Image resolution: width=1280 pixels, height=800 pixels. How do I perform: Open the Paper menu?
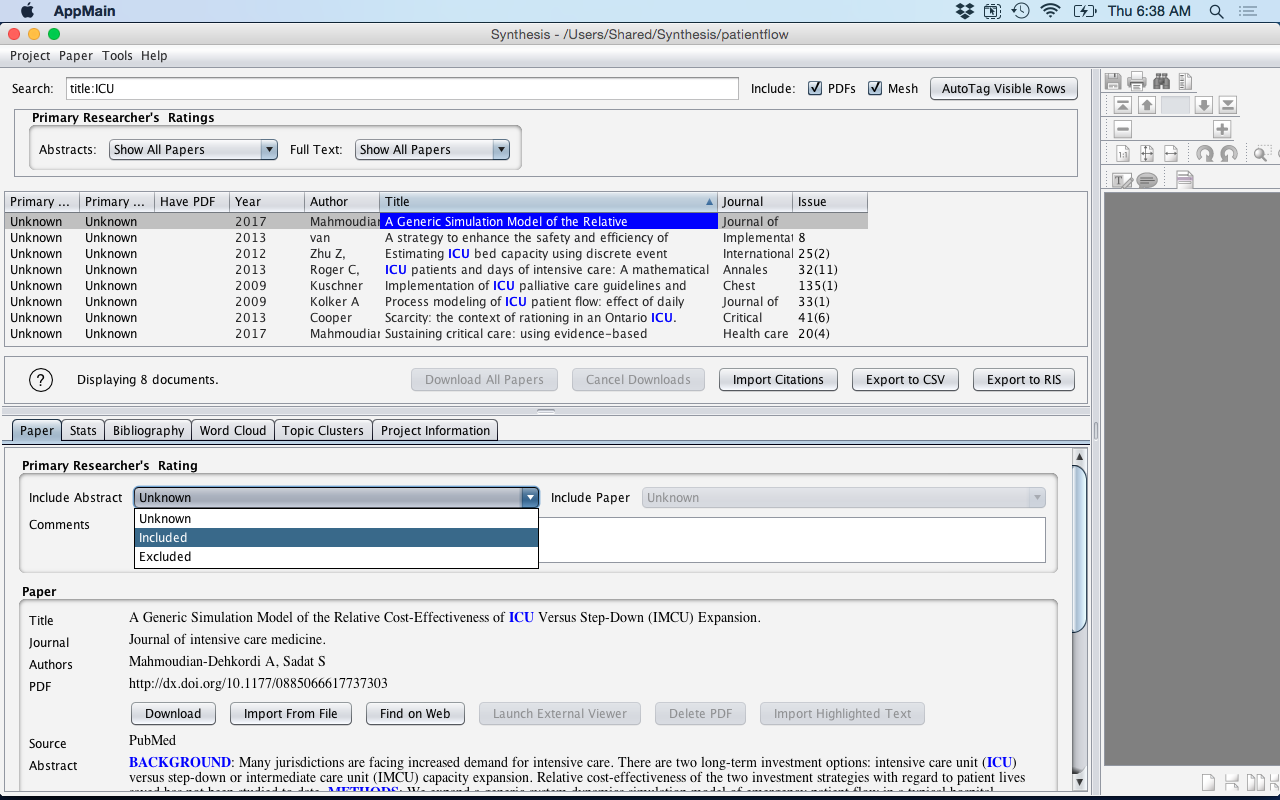(75, 56)
